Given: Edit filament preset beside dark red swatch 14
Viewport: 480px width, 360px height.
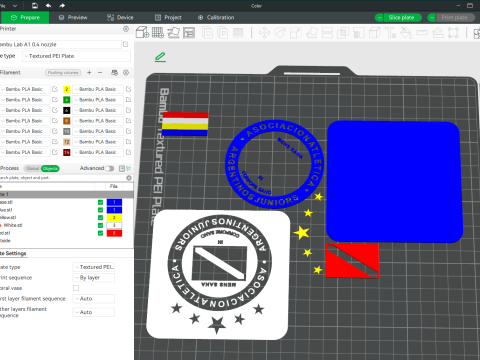Looking at the screenshot, I should 129,152.
